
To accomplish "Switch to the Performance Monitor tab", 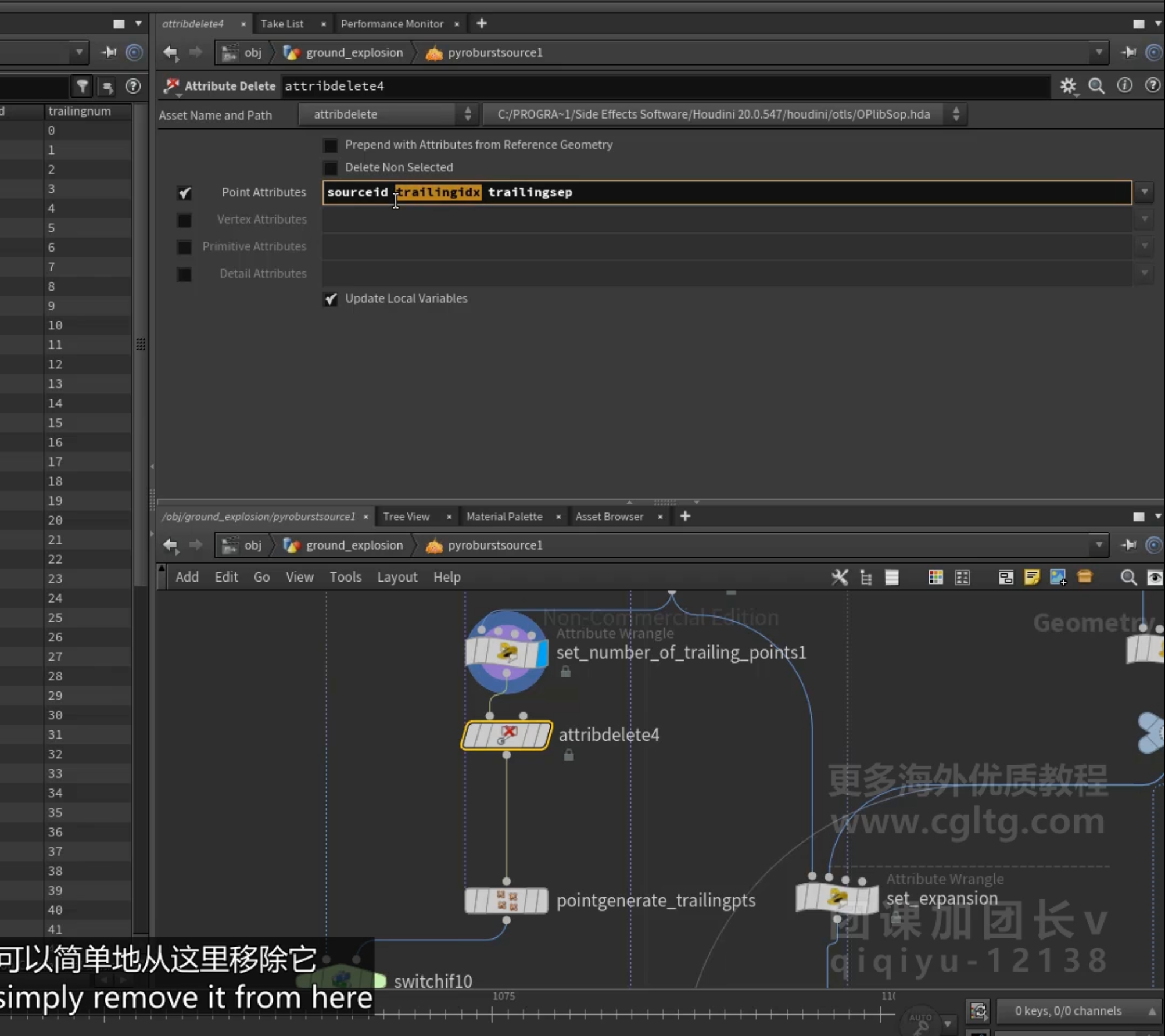I will 392,24.
